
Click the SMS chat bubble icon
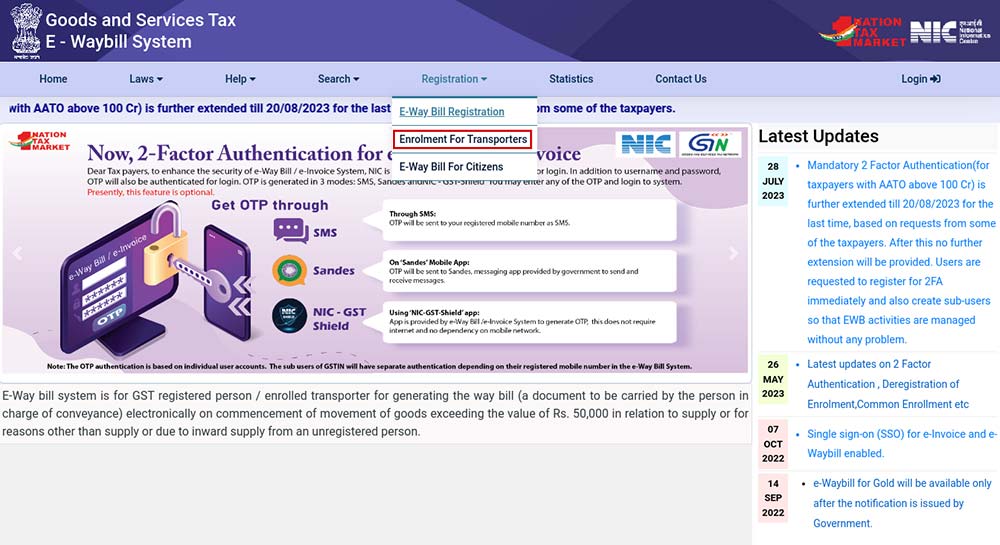point(290,231)
